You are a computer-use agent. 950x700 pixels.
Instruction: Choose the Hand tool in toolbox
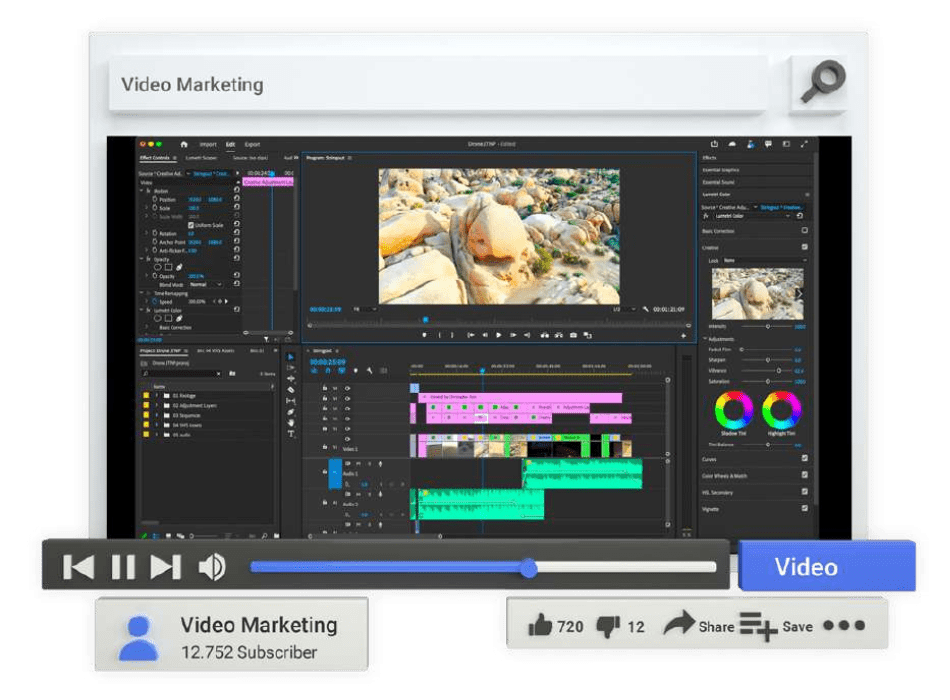291,423
